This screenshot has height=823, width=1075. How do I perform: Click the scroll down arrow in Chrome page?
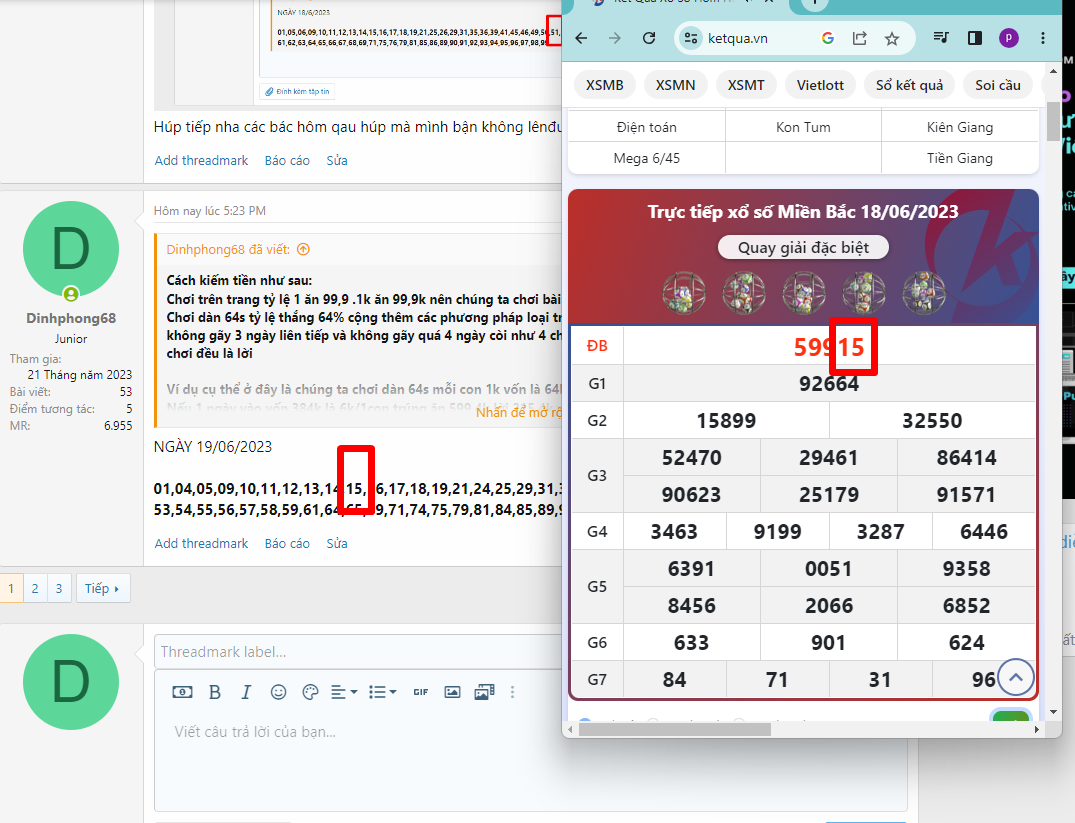click(x=1054, y=712)
